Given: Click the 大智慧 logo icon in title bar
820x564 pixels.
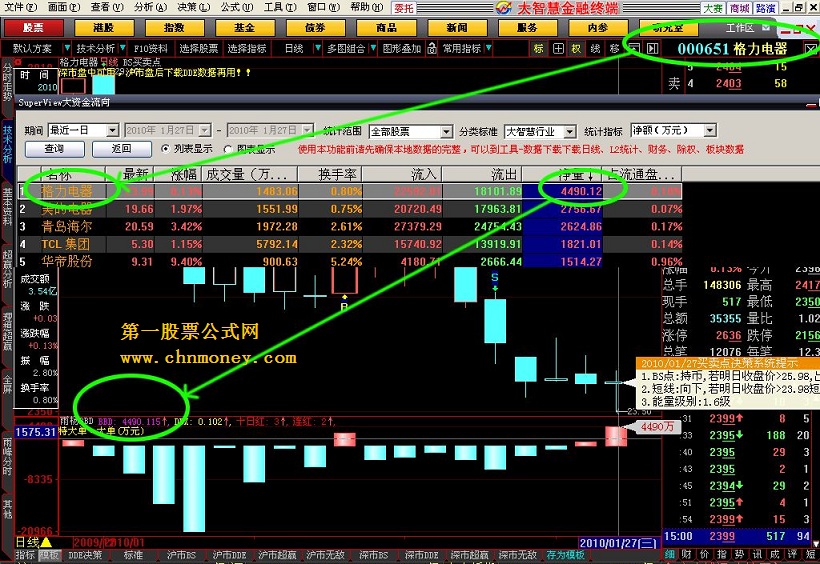Looking at the screenshot, I should pyautogui.click(x=504, y=7).
